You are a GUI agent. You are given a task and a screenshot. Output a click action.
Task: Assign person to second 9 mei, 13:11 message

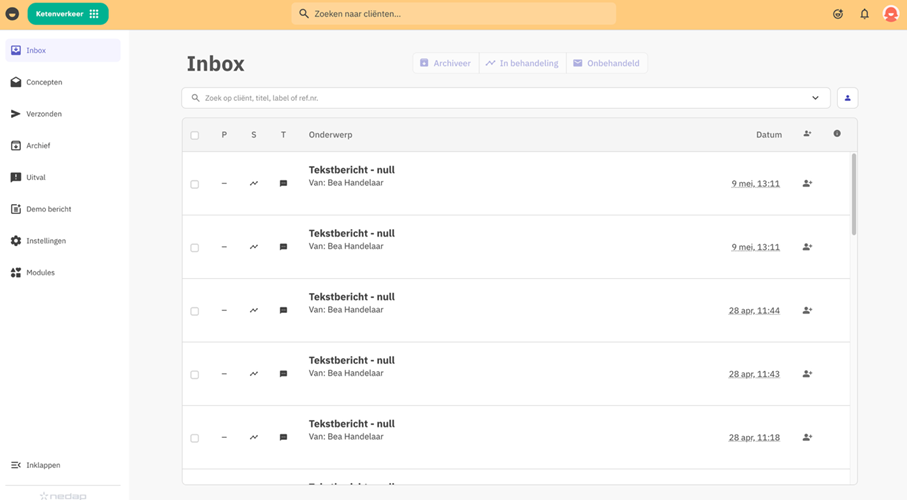807,247
